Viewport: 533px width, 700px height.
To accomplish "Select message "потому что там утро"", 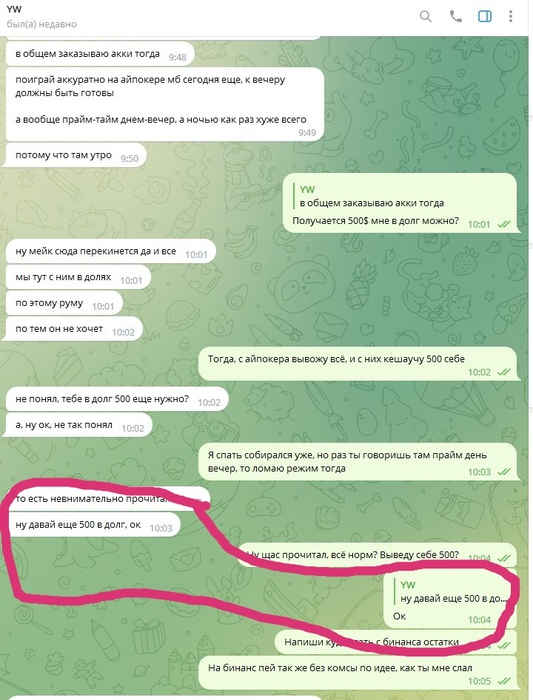I will click(76, 156).
